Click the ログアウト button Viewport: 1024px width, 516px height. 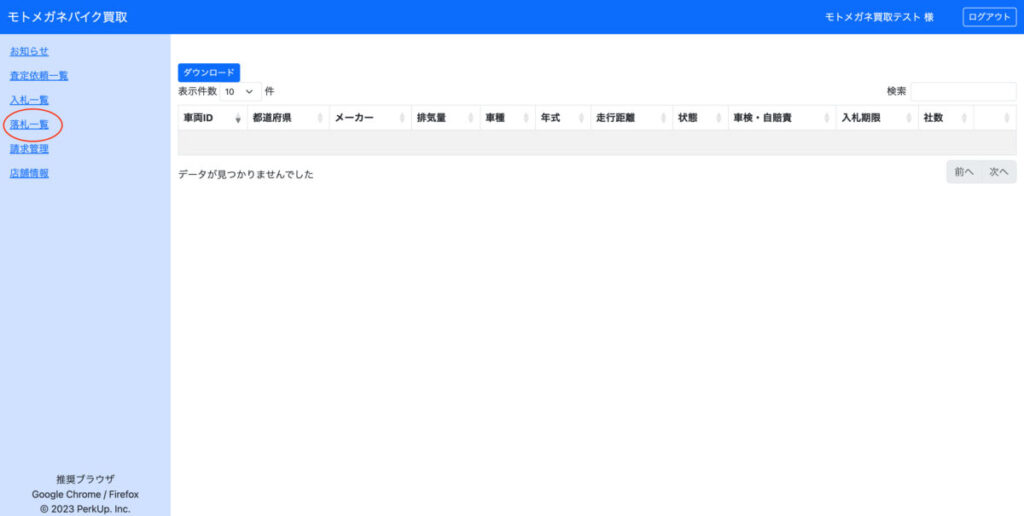click(989, 17)
